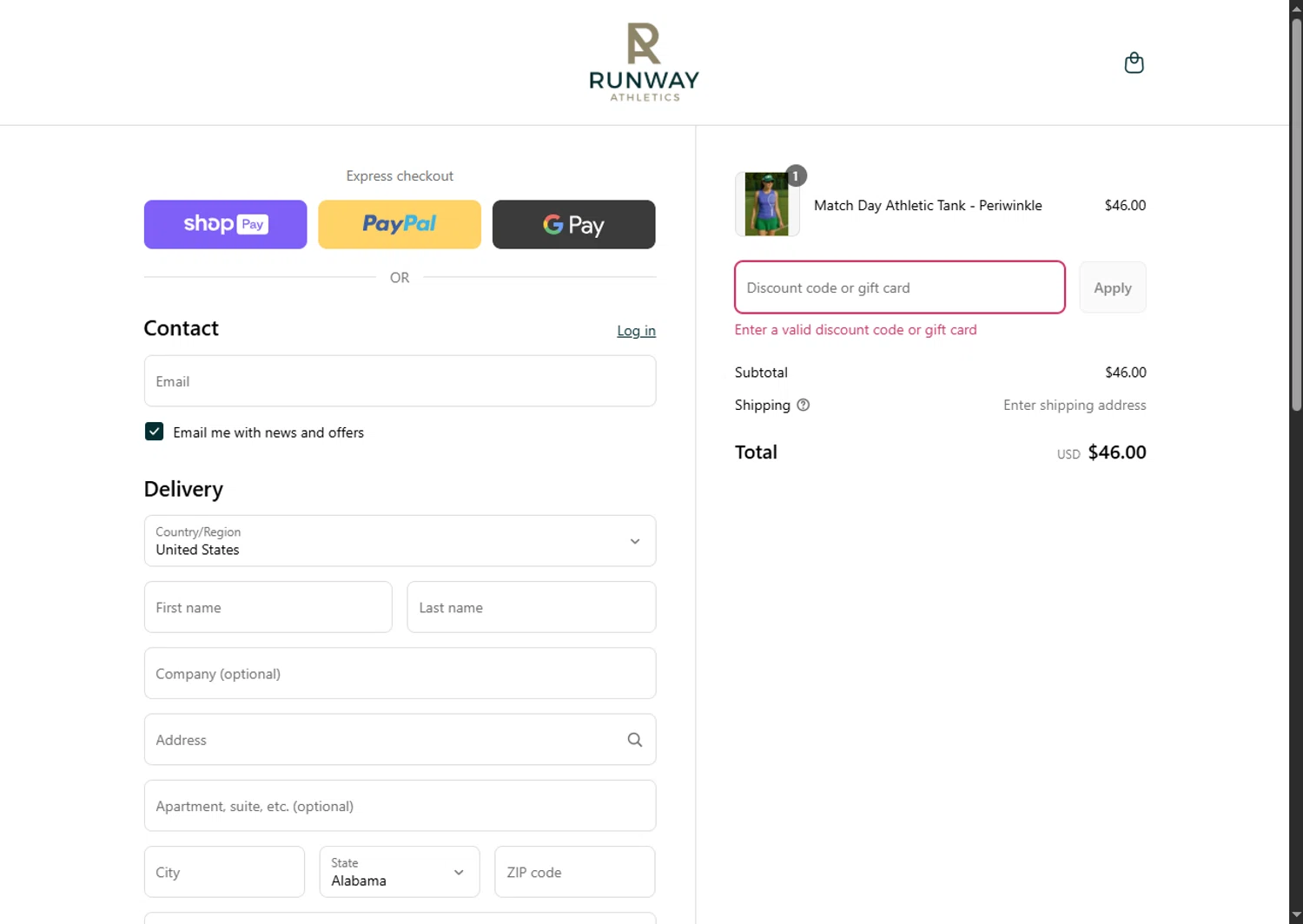The width and height of the screenshot is (1303, 924).
Task: Focus the discount code or gift card field
Action: click(899, 287)
